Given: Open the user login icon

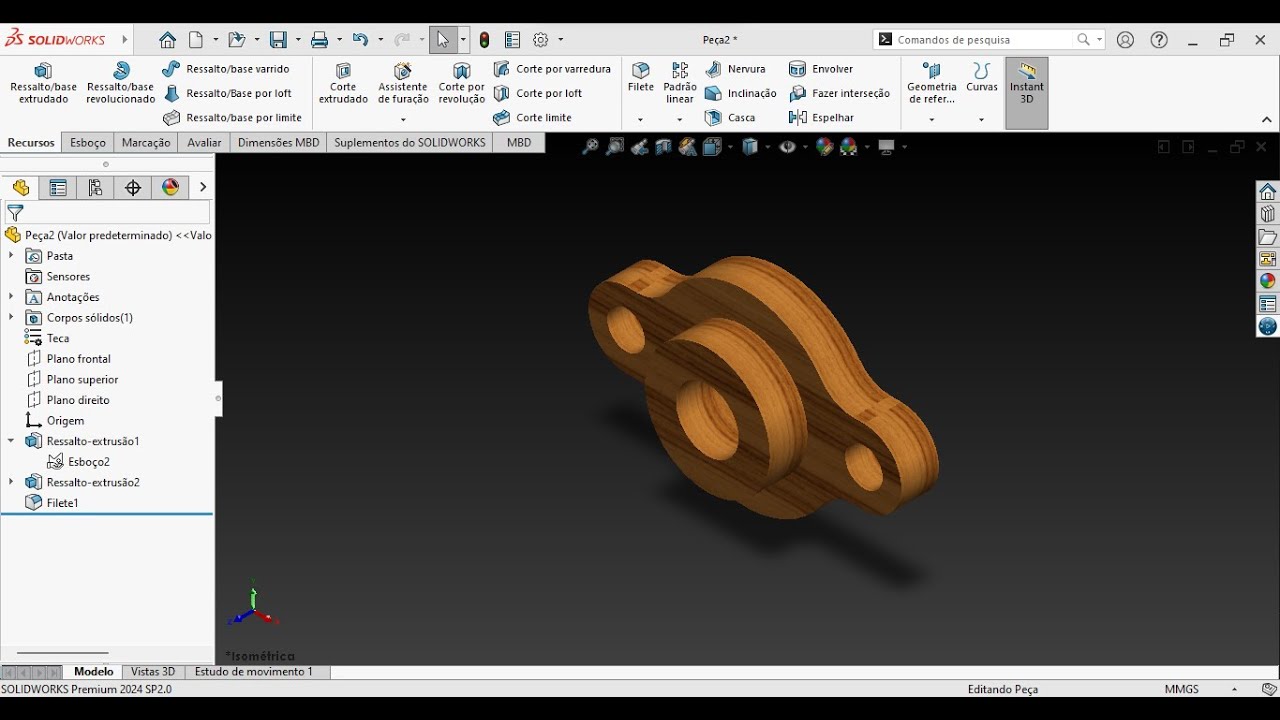Looking at the screenshot, I should click(1125, 40).
